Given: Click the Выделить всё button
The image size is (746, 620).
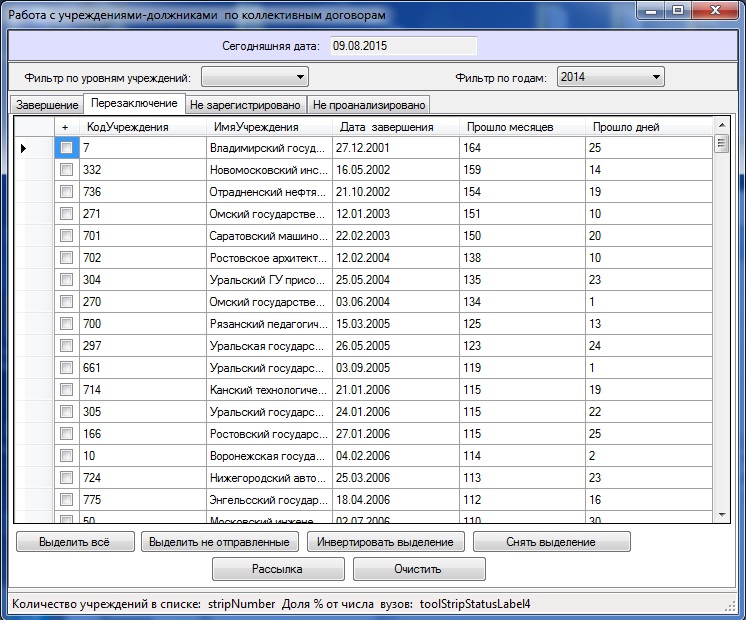Looking at the screenshot, I should [x=75, y=542].
